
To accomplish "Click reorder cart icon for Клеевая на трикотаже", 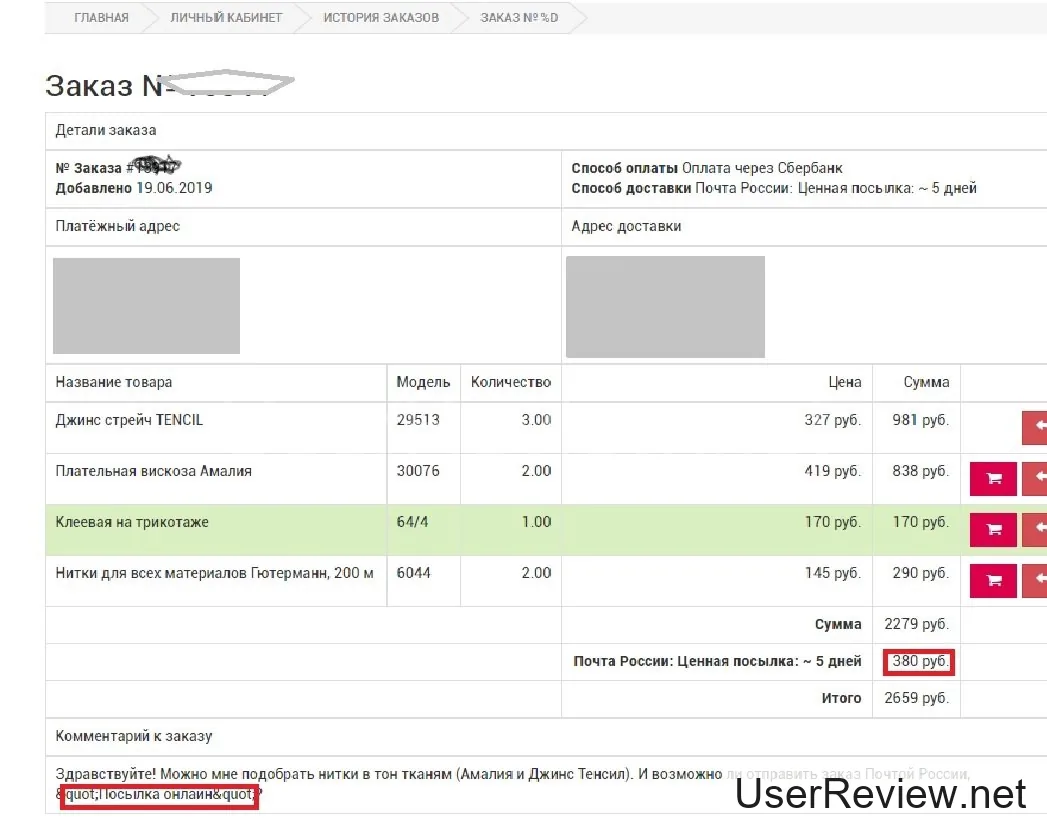I will [993, 529].
